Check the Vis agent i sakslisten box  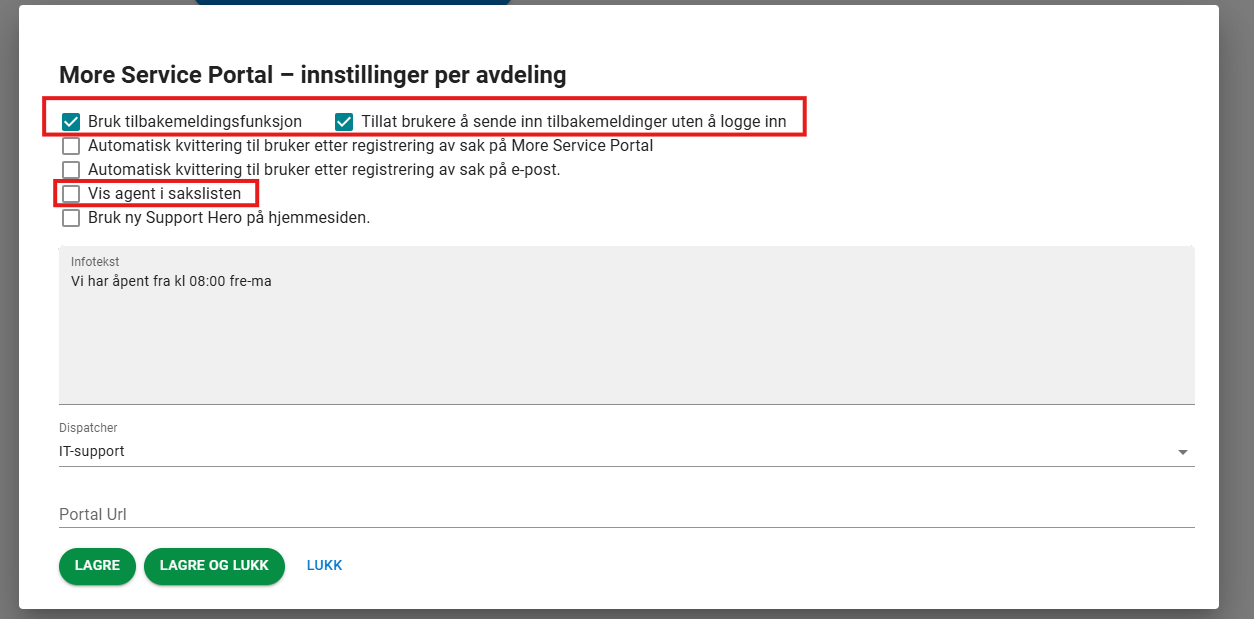point(71,193)
